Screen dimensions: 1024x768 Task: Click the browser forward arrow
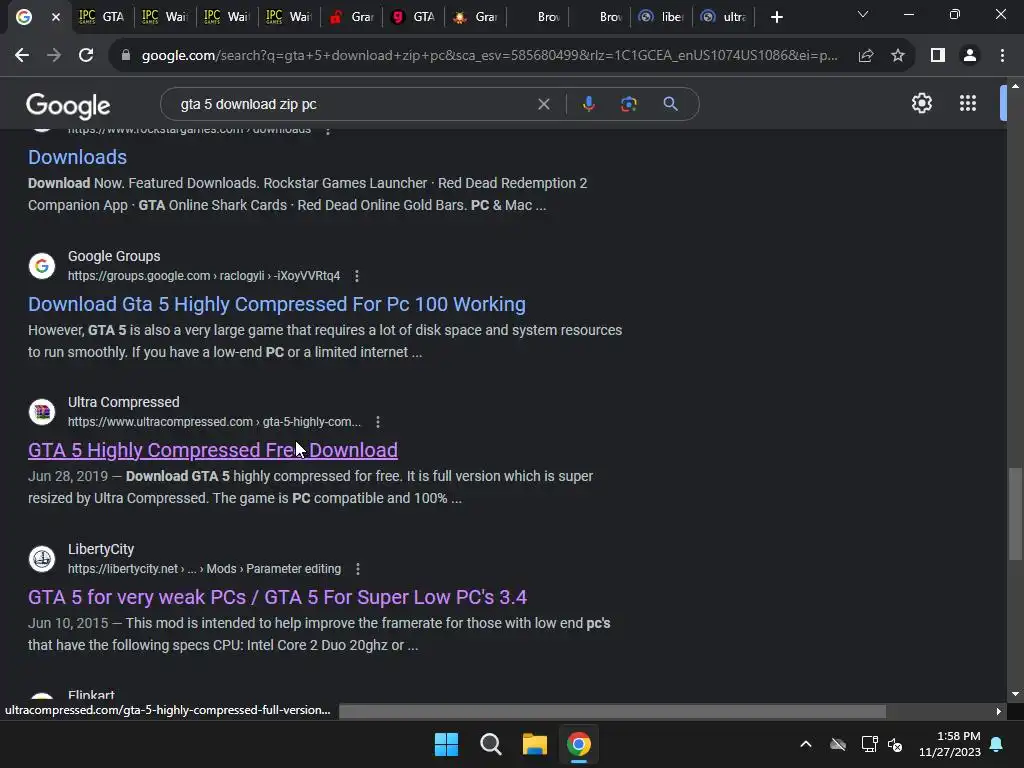pos(54,56)
